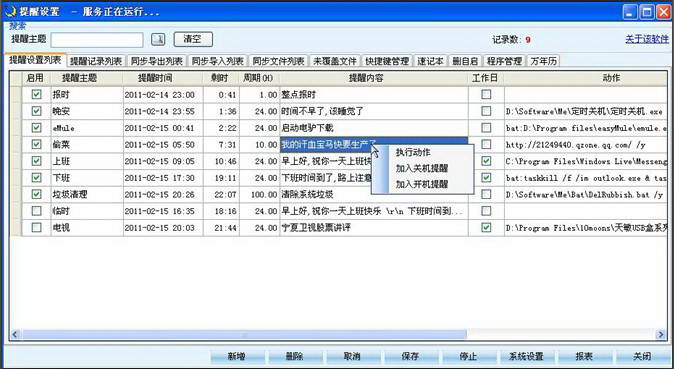Click the app logo in the title bar
The height and width of the screenshot is (369, 674).
[11, 11]
